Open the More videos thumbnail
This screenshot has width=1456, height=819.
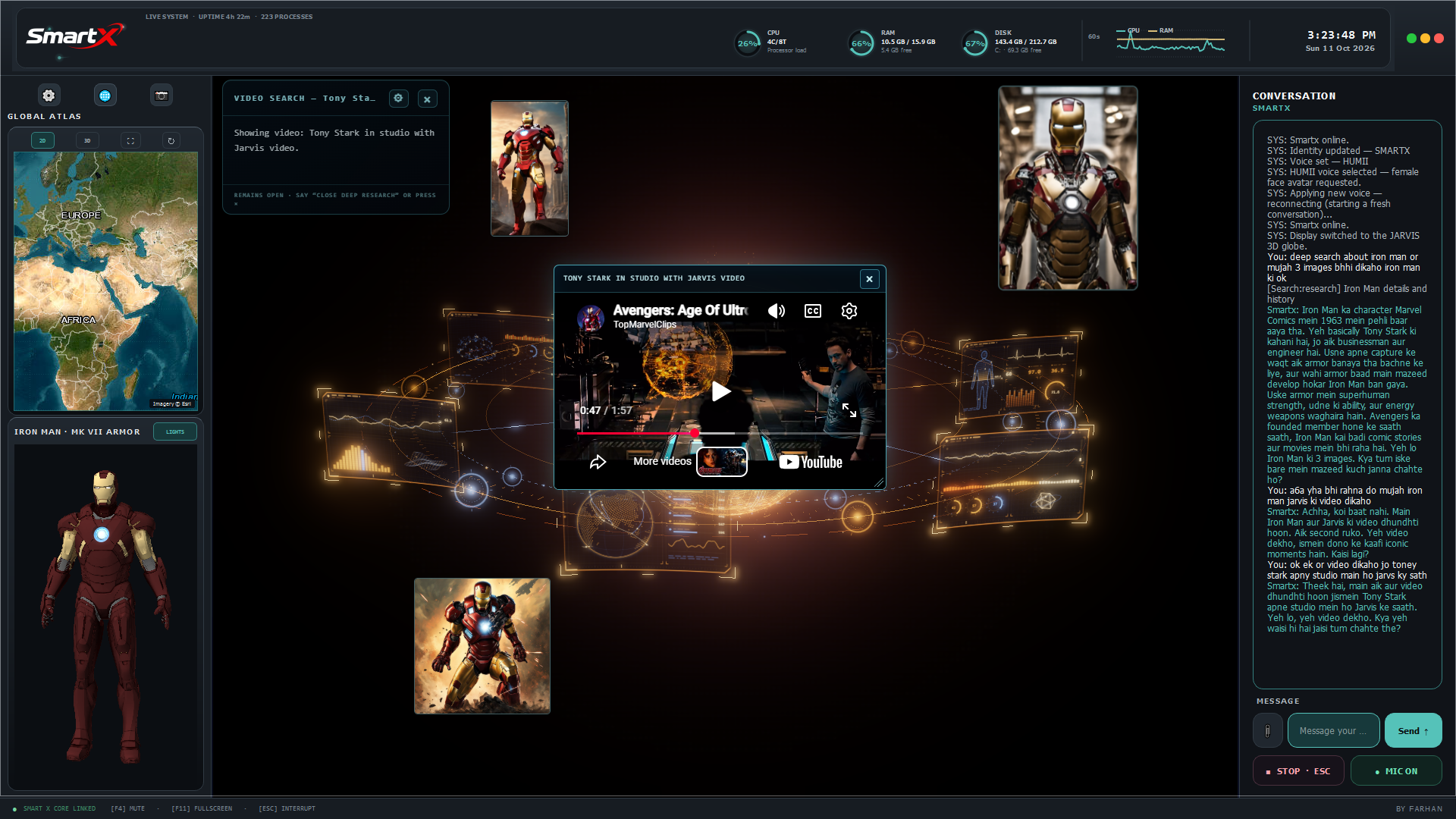coord(722,461)
